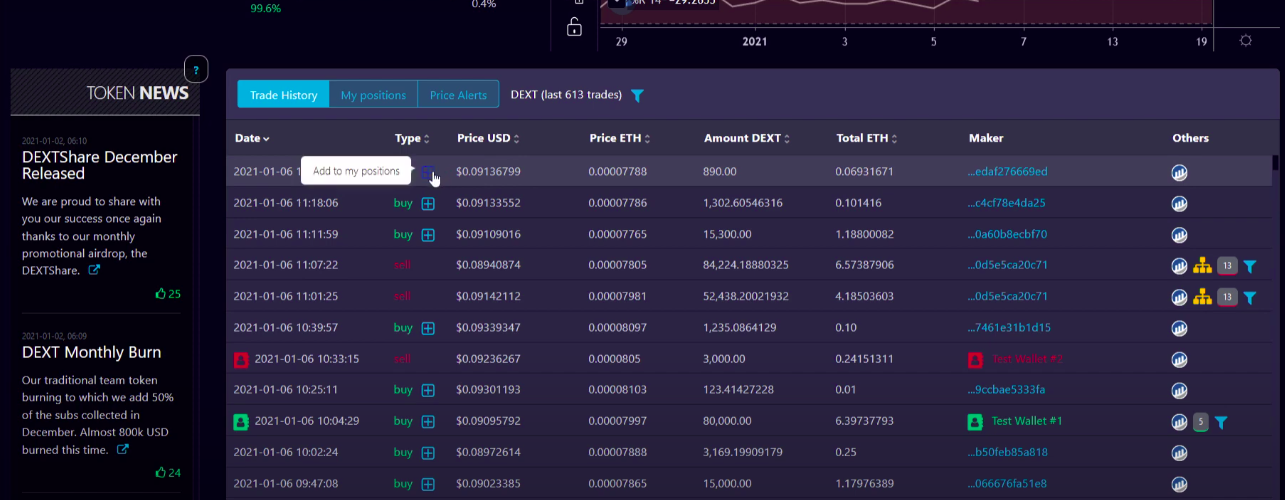
Task: Add the 09:47:08 buy trade to my positions
Action: pyautogui.click(x=428, y=484)
